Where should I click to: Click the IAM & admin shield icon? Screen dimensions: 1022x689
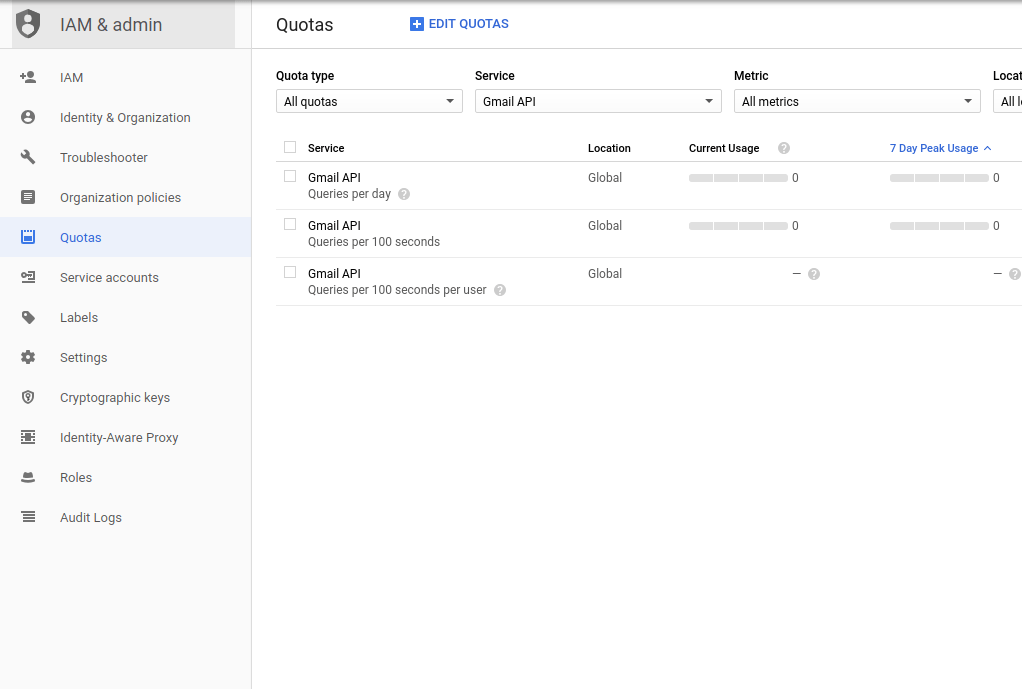(x=28, y=24)
